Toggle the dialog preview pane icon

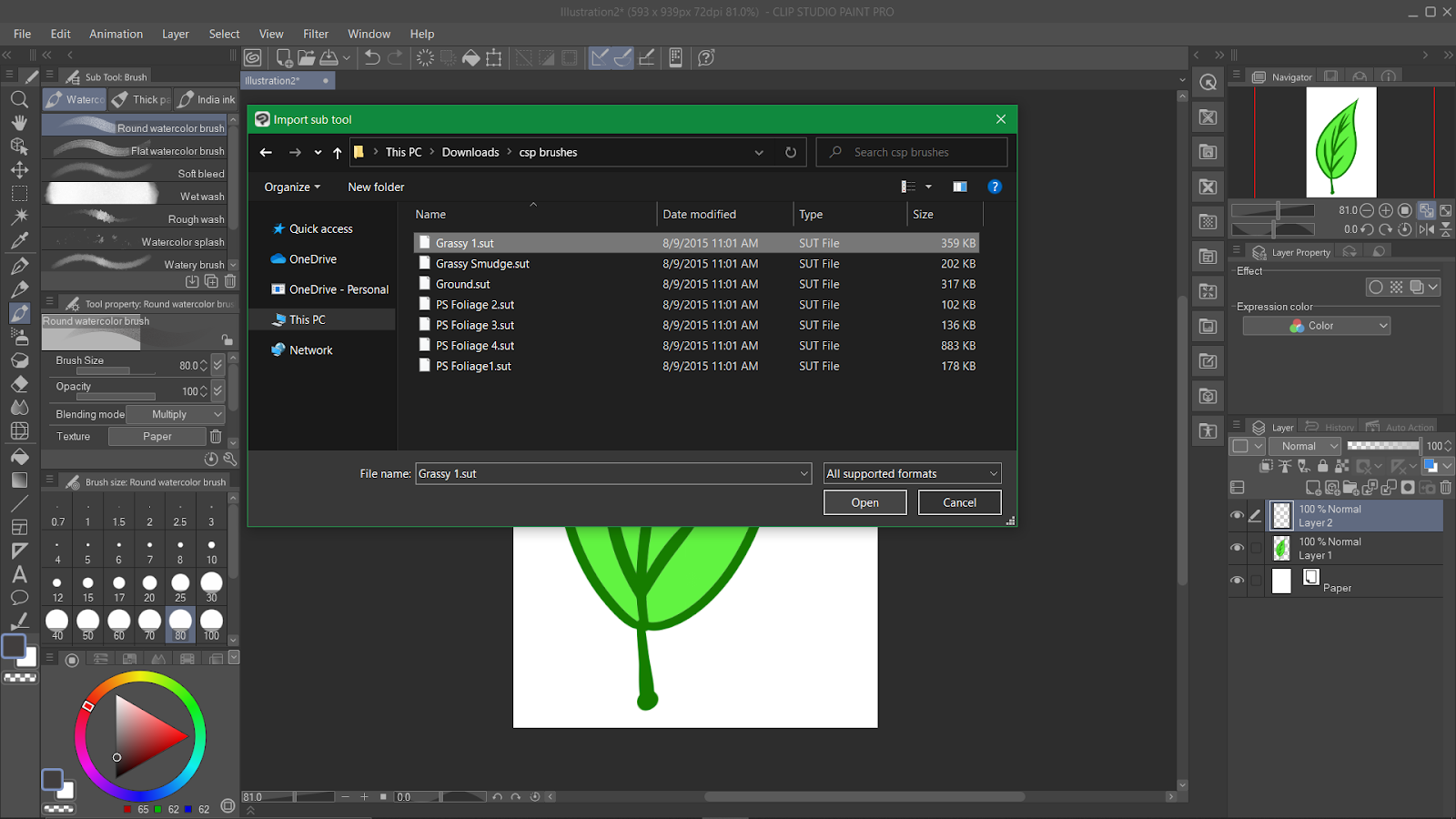click(x=959, y=187)
